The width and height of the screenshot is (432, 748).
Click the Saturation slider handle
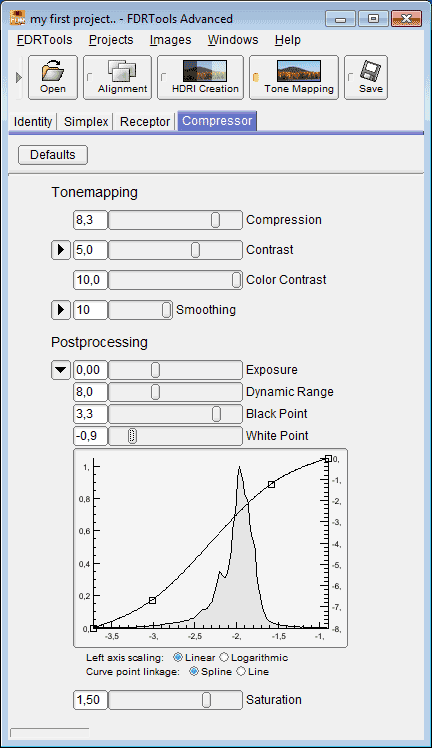pos(206,700)
